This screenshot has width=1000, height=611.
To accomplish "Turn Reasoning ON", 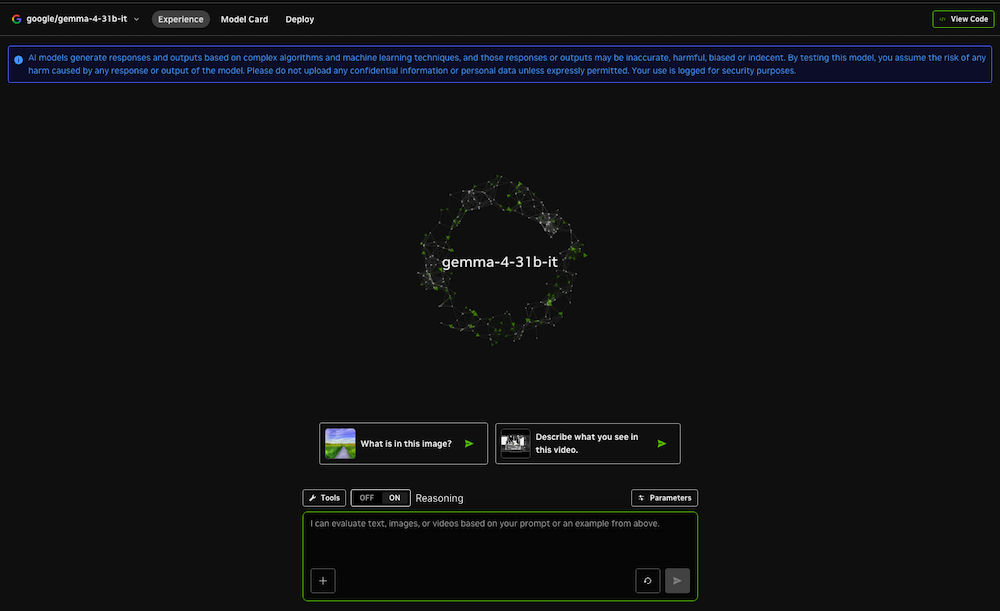I will pos(395,498).
